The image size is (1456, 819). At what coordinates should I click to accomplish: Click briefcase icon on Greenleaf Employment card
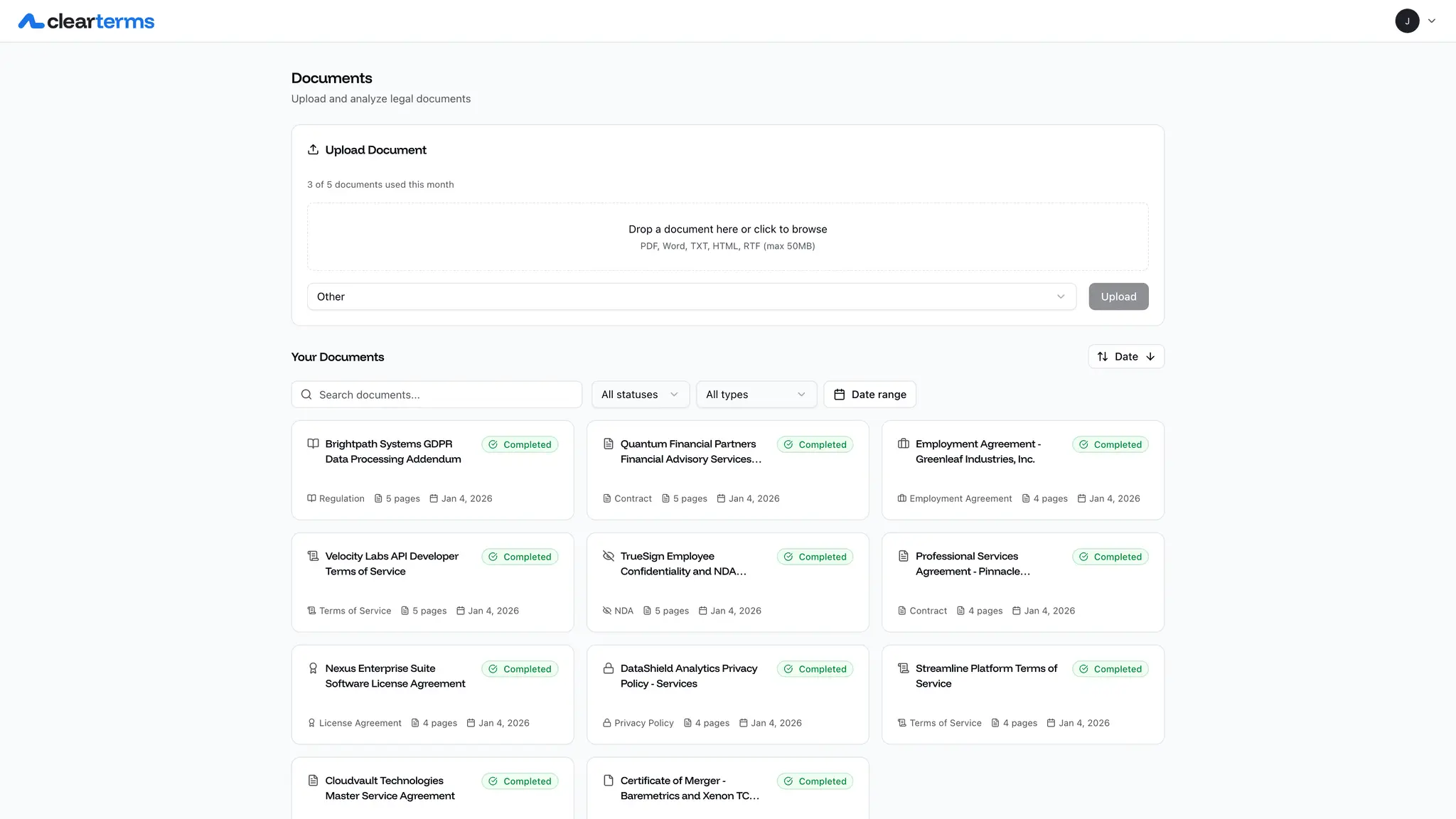coord(904,444)
